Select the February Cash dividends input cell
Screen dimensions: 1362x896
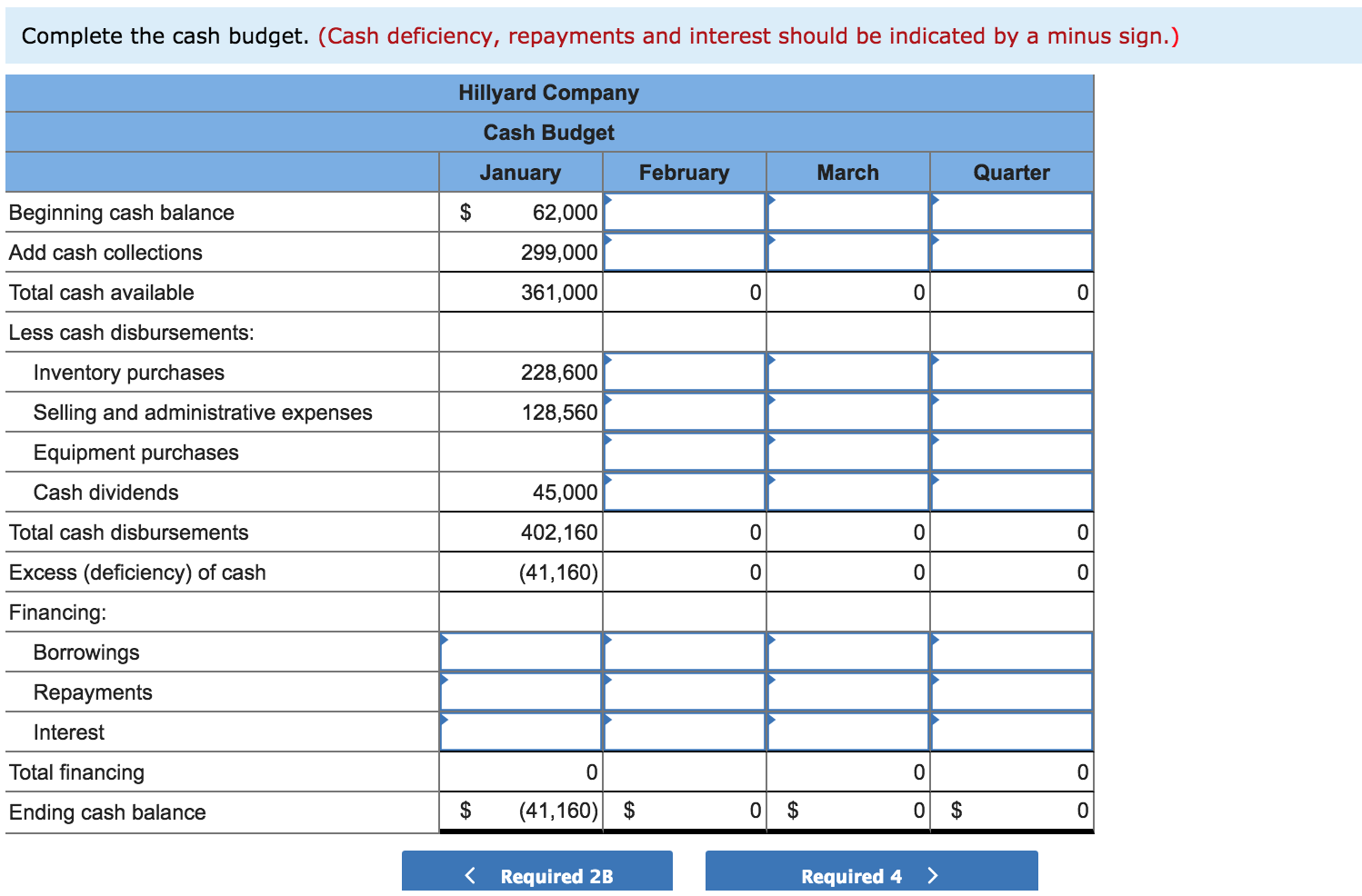[x=684, y=492]
